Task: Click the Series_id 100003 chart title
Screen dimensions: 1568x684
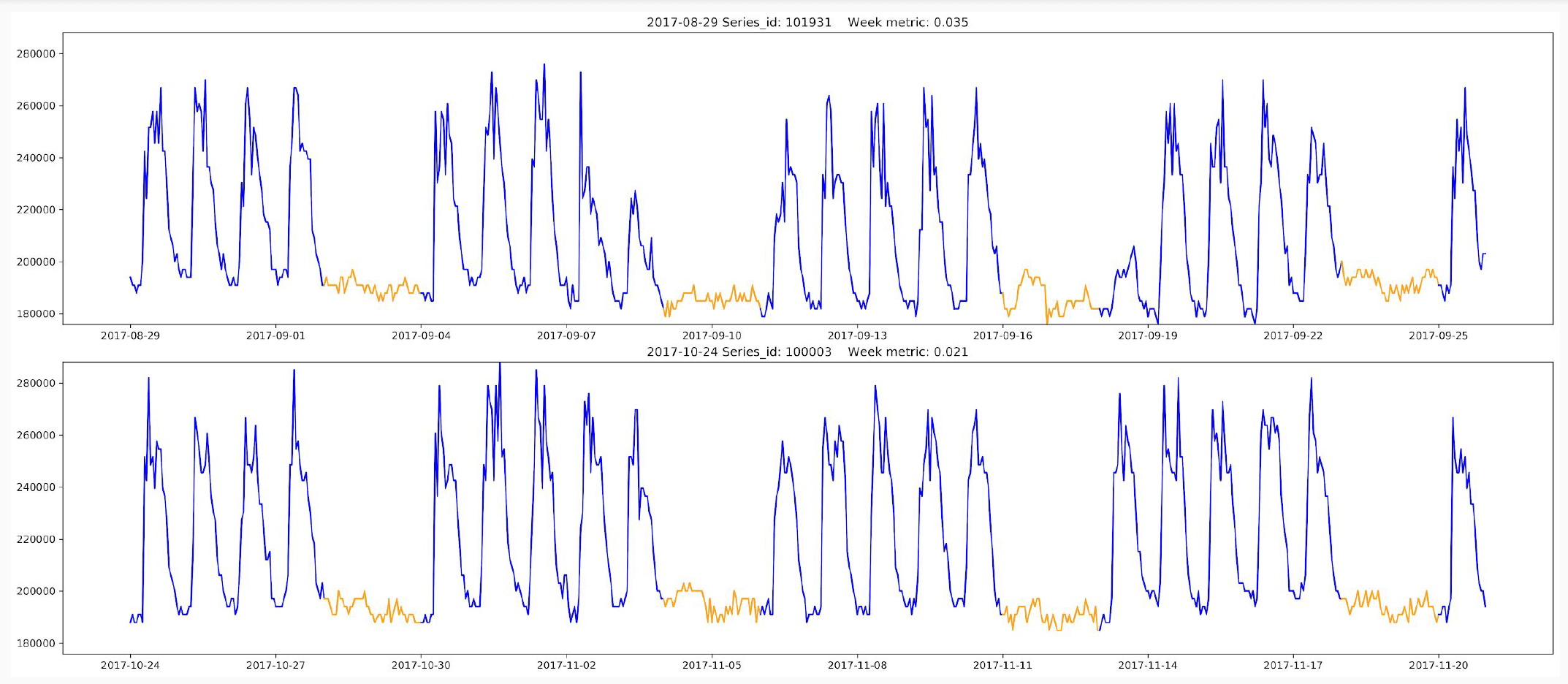Action: (x=807, y=351)
